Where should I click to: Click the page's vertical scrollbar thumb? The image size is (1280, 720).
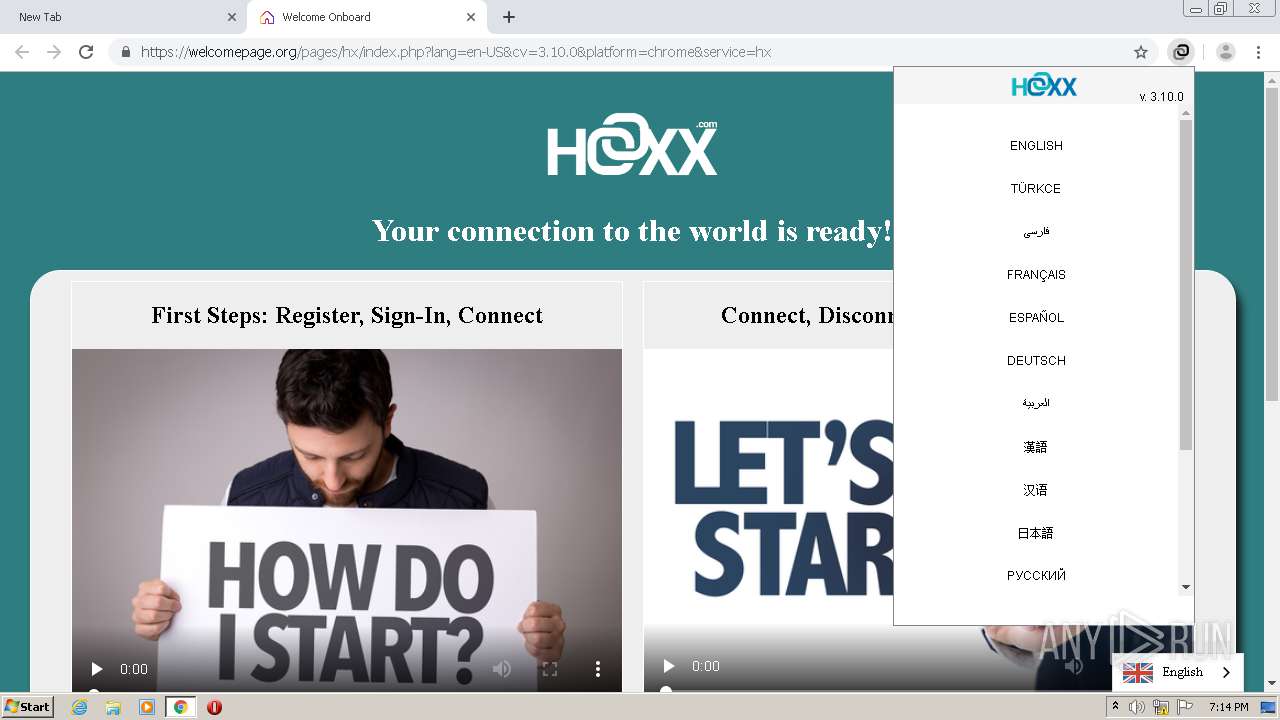[x=1272, y=244]
